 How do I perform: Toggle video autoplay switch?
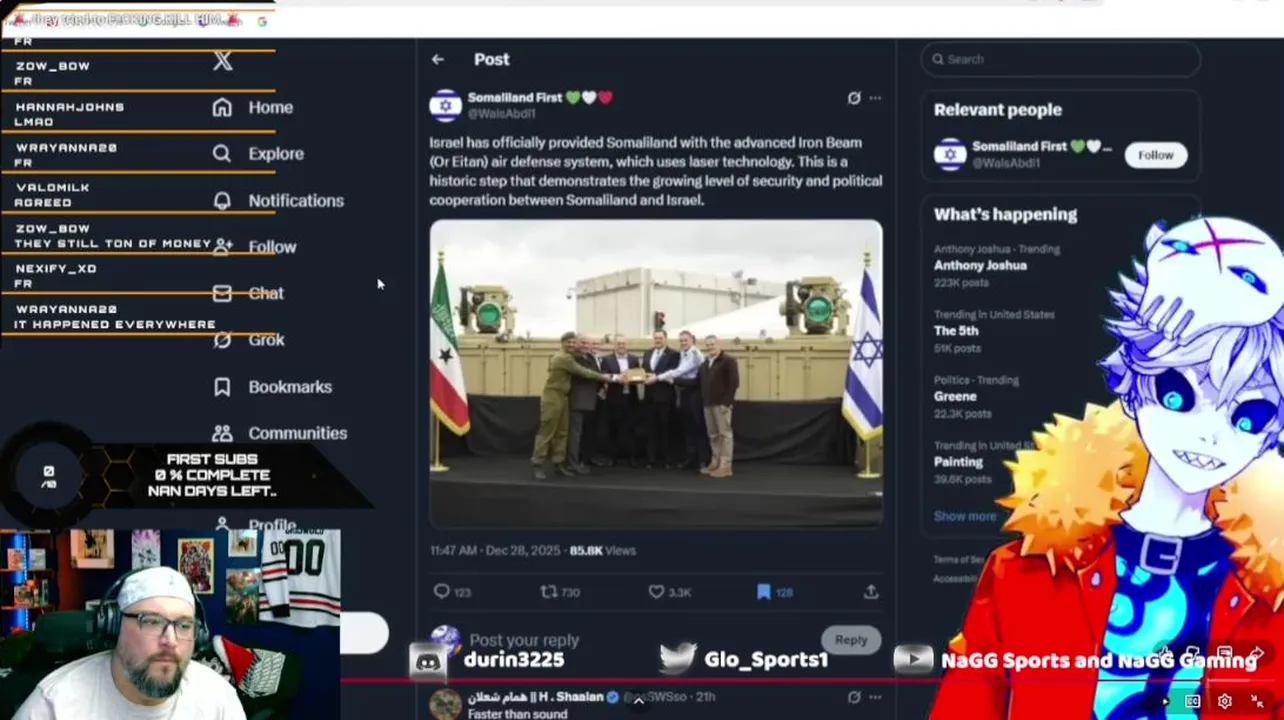[1164, 702]
